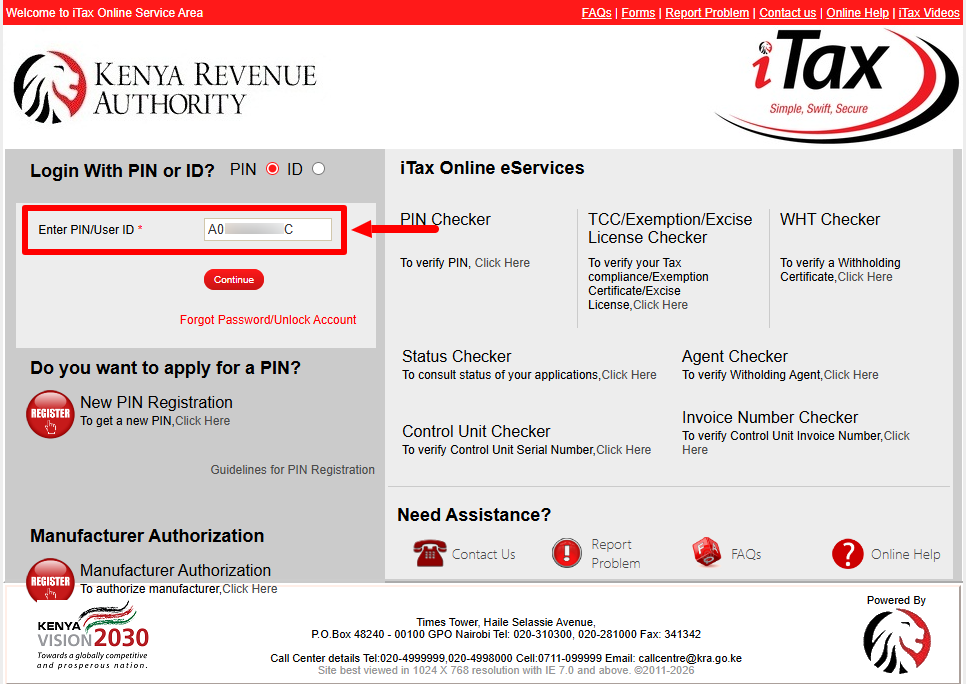Click the Report Problem text under Need Assistance
The height and width of the screenshot is (684, 966).
pos(616,554)
